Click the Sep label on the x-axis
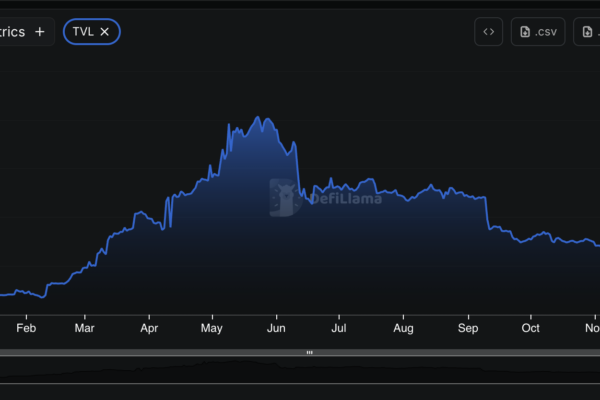Image resolution: width=600 pixels, height=400 pixels. (x=468, y=328)
